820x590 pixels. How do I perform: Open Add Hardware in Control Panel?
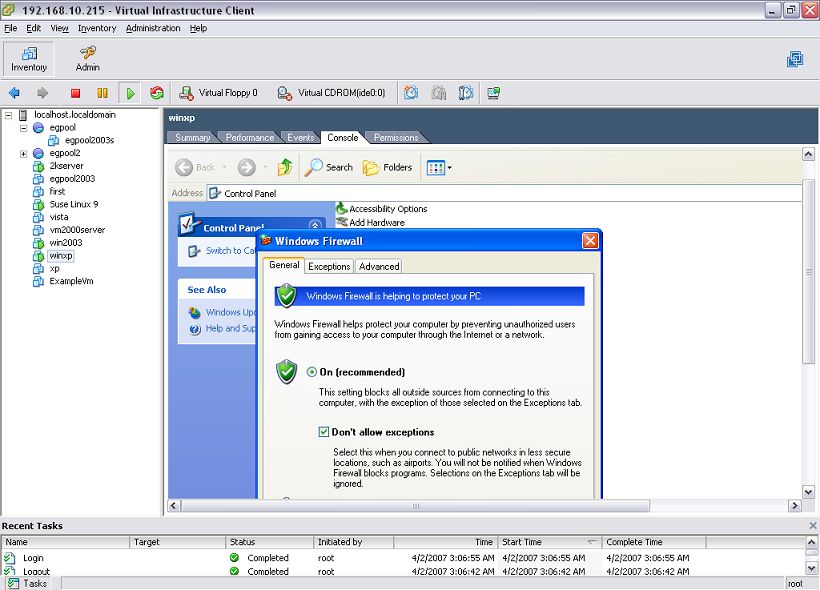[x=370, y=222]
